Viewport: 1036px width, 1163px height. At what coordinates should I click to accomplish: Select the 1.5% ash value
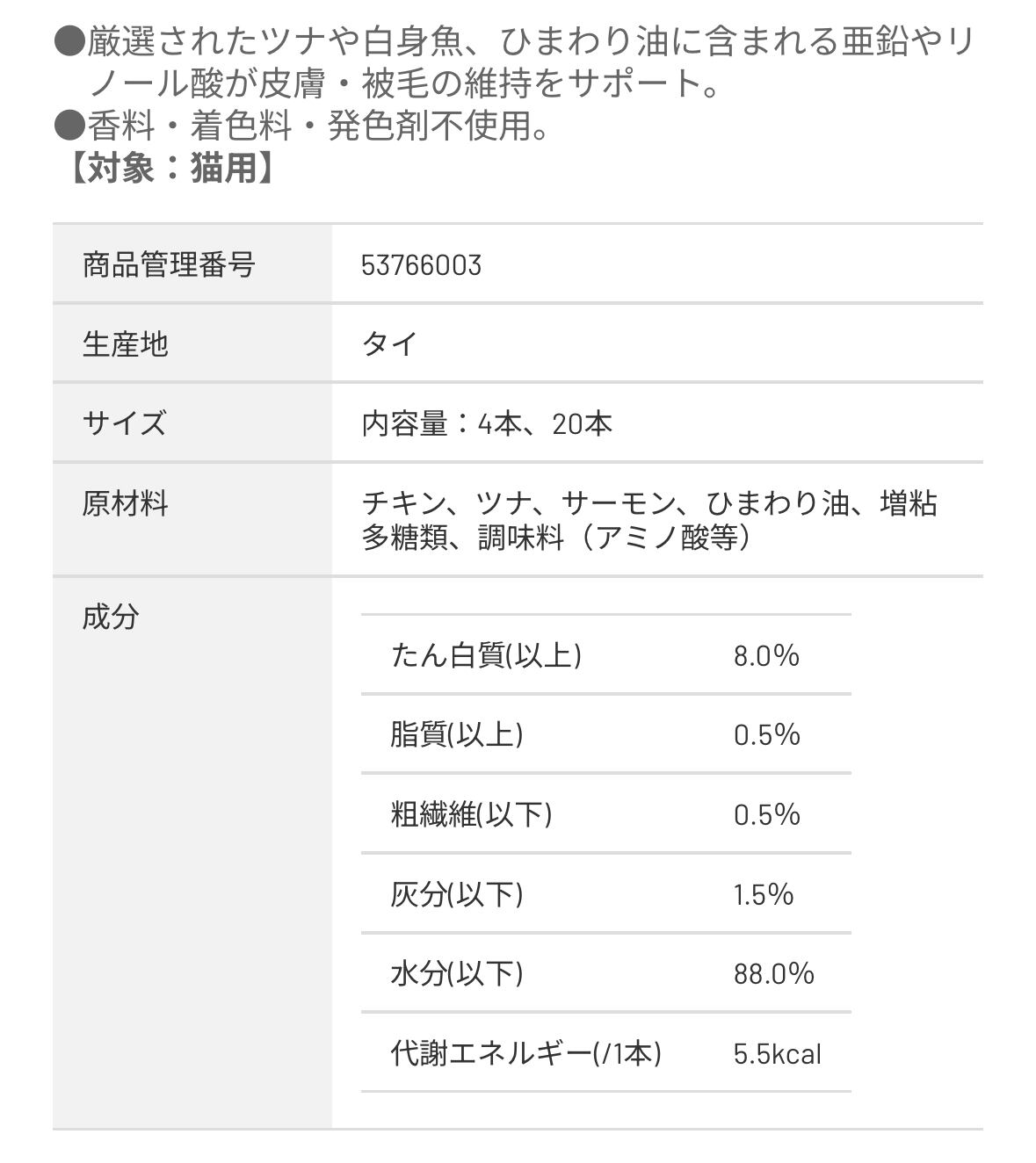pyautogui.click(x=763, y=894)
